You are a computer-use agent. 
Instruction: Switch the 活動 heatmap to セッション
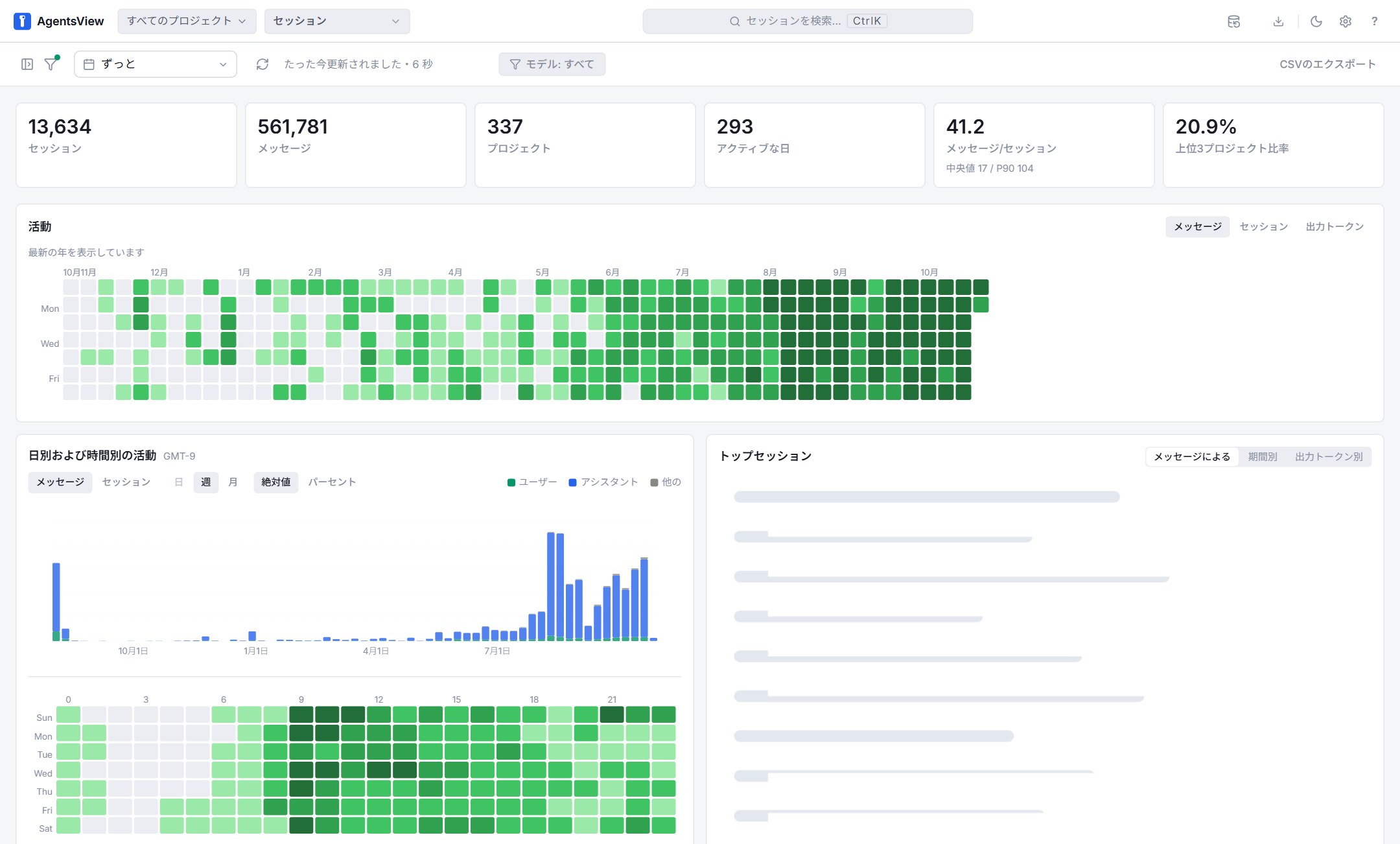click(1264, 227)
